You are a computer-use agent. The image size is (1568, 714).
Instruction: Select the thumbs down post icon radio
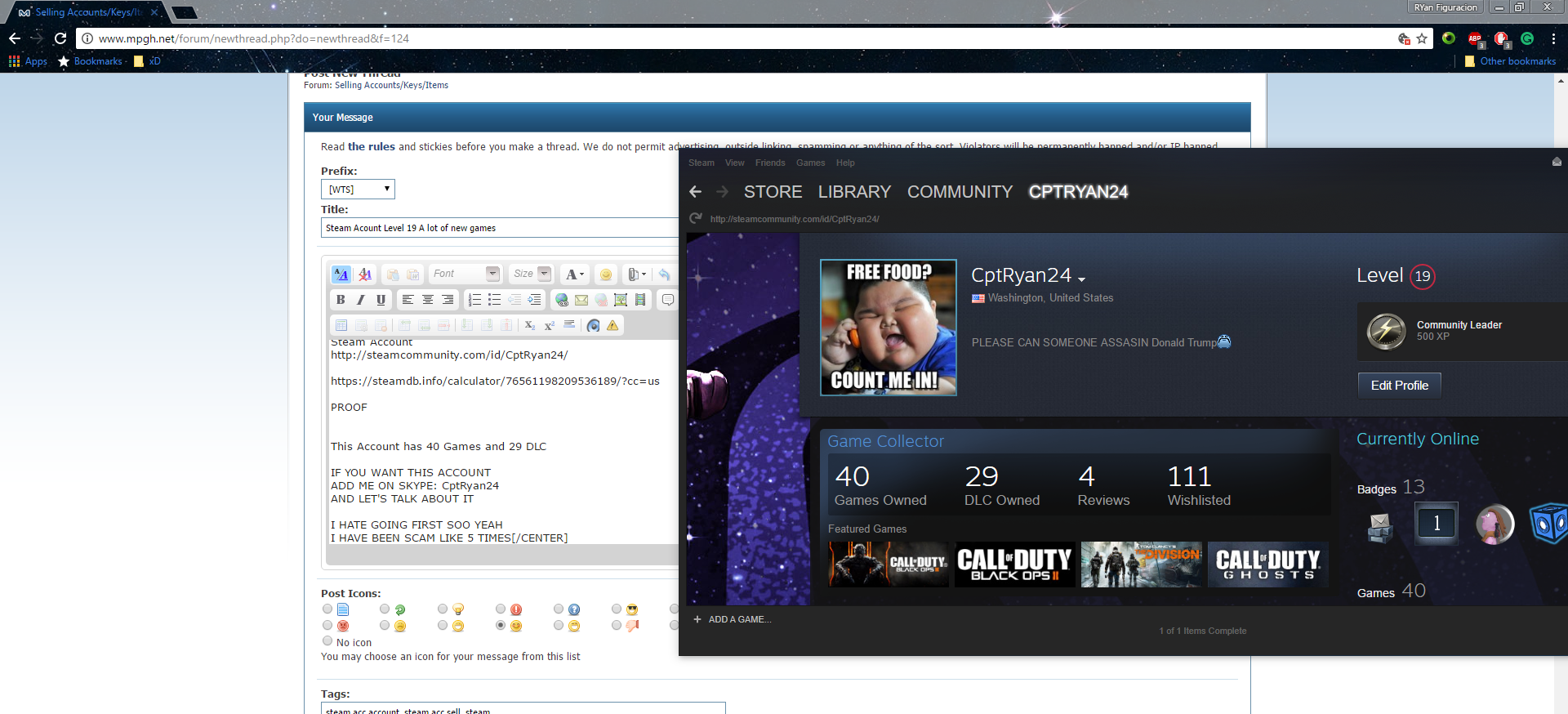point(617,626)
